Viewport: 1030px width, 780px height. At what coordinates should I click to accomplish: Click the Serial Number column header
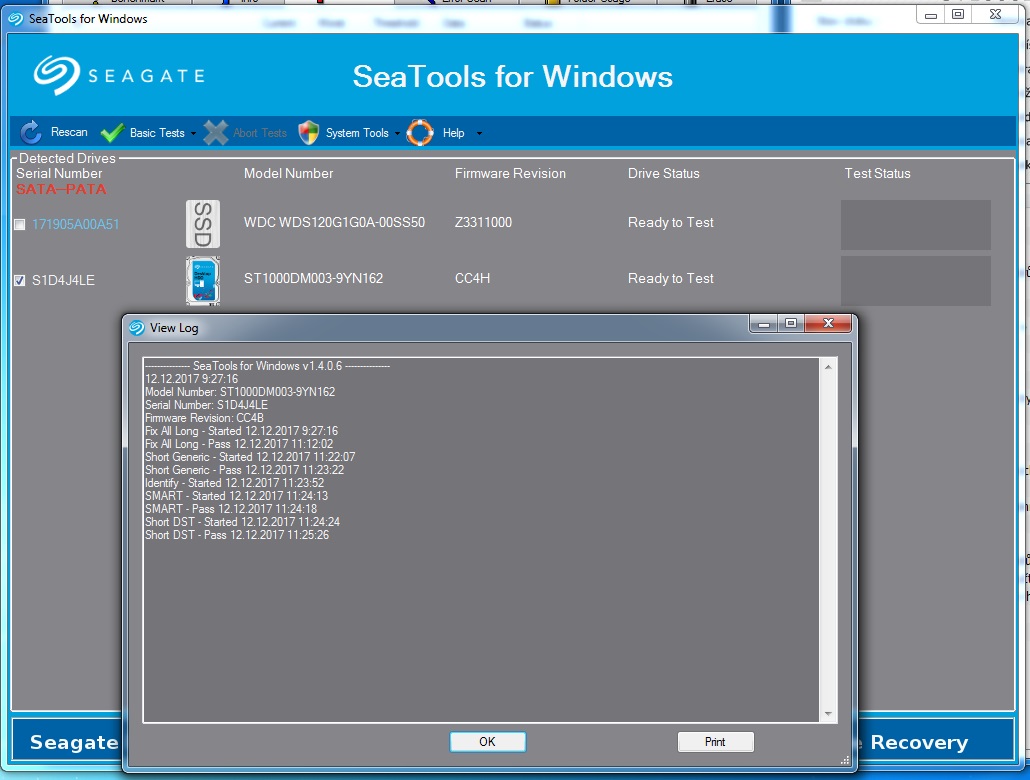point(59,173)
